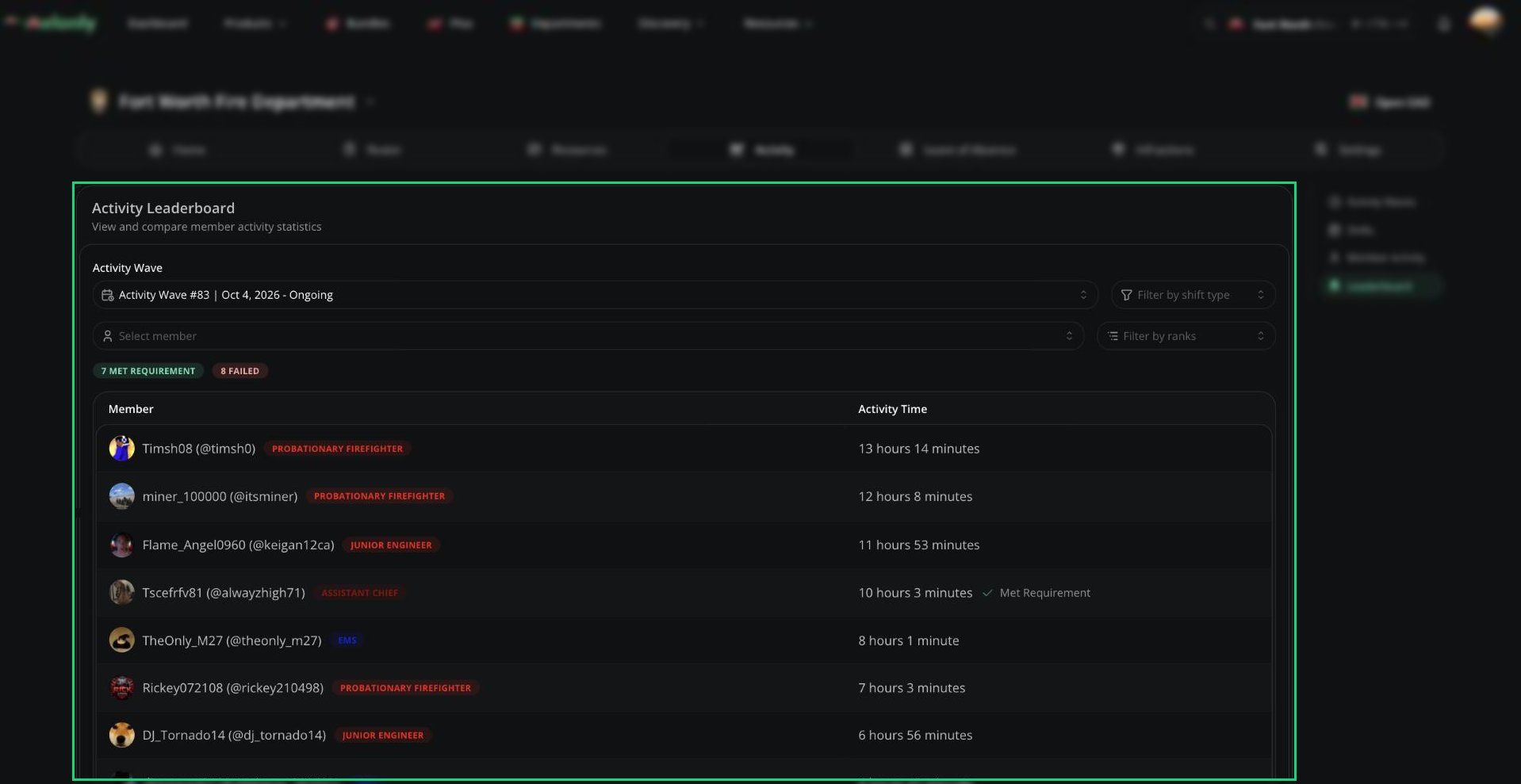This screenshot has height=784, width=1521.
Task: Click the 7 MET REQUIREMENT badge
Action: tap(148, 371)
